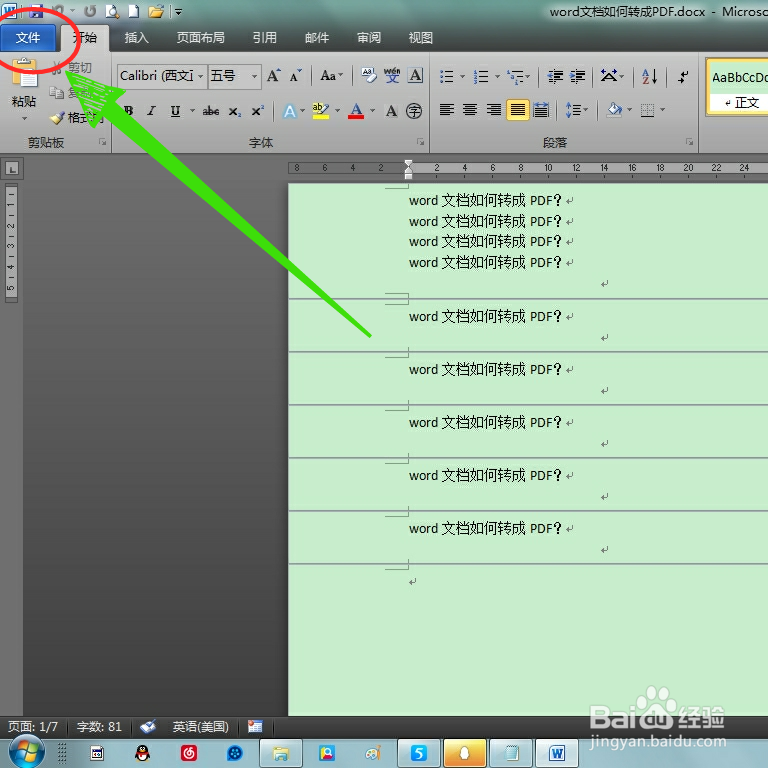Align text left
The height and width of the screenshot is (768, 768).
click(x=446, y=110)
